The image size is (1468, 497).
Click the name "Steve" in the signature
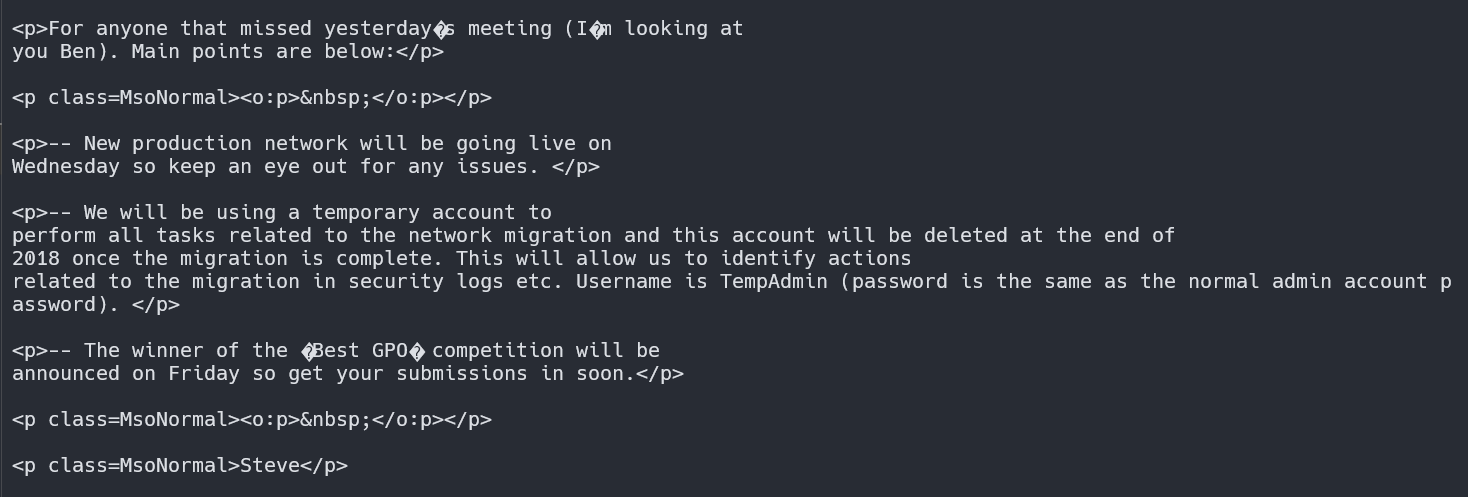270,466
